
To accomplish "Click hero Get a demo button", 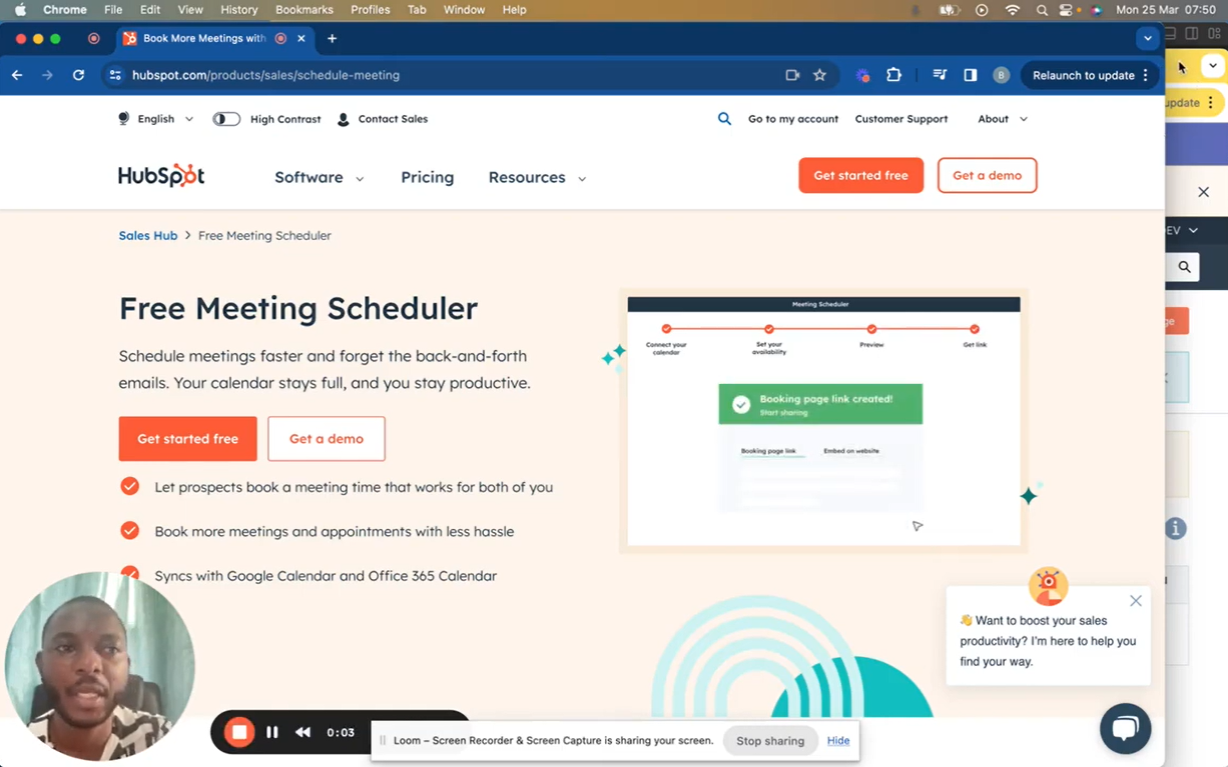I will (326, 439).
